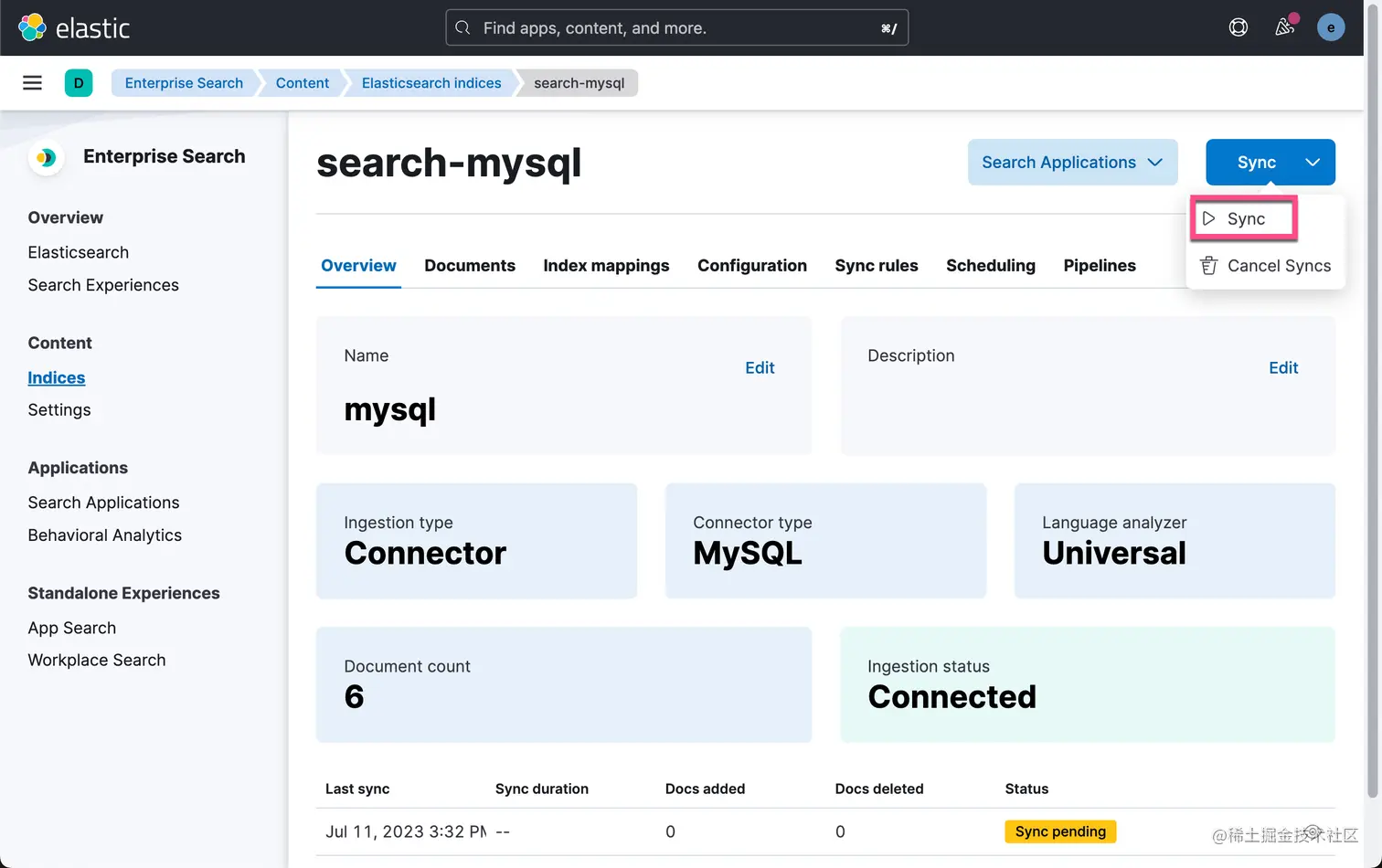
Task: Click the Document count value 6
Action: tap(355, 697)
